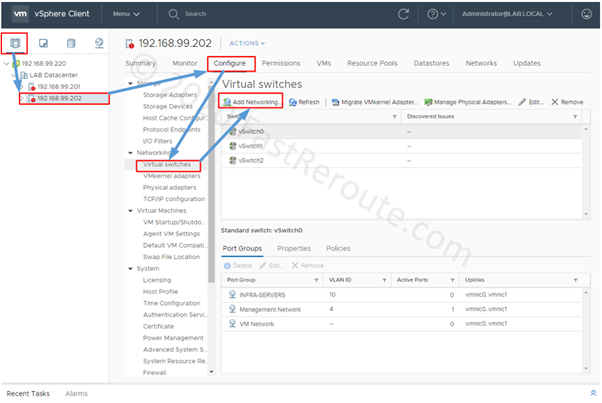Click the smiley feedback icon

point(586,14)
